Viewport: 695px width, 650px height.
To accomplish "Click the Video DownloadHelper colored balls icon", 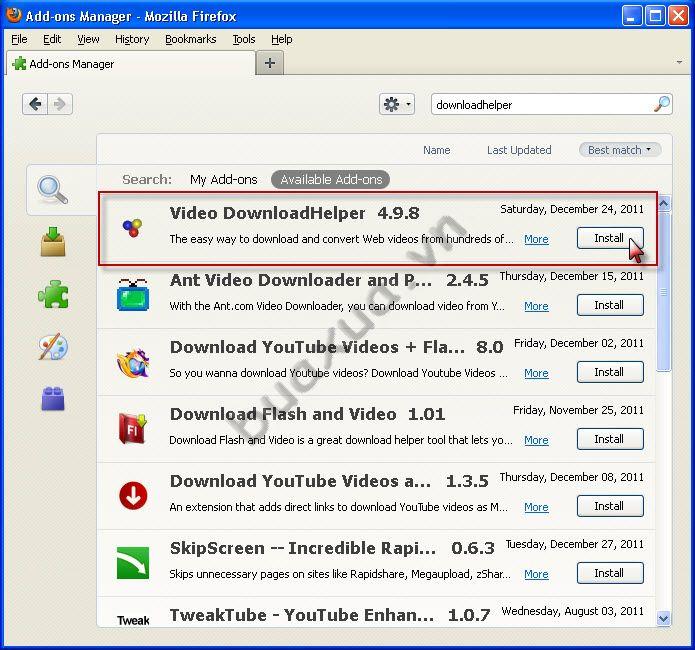I will point(132,228).
